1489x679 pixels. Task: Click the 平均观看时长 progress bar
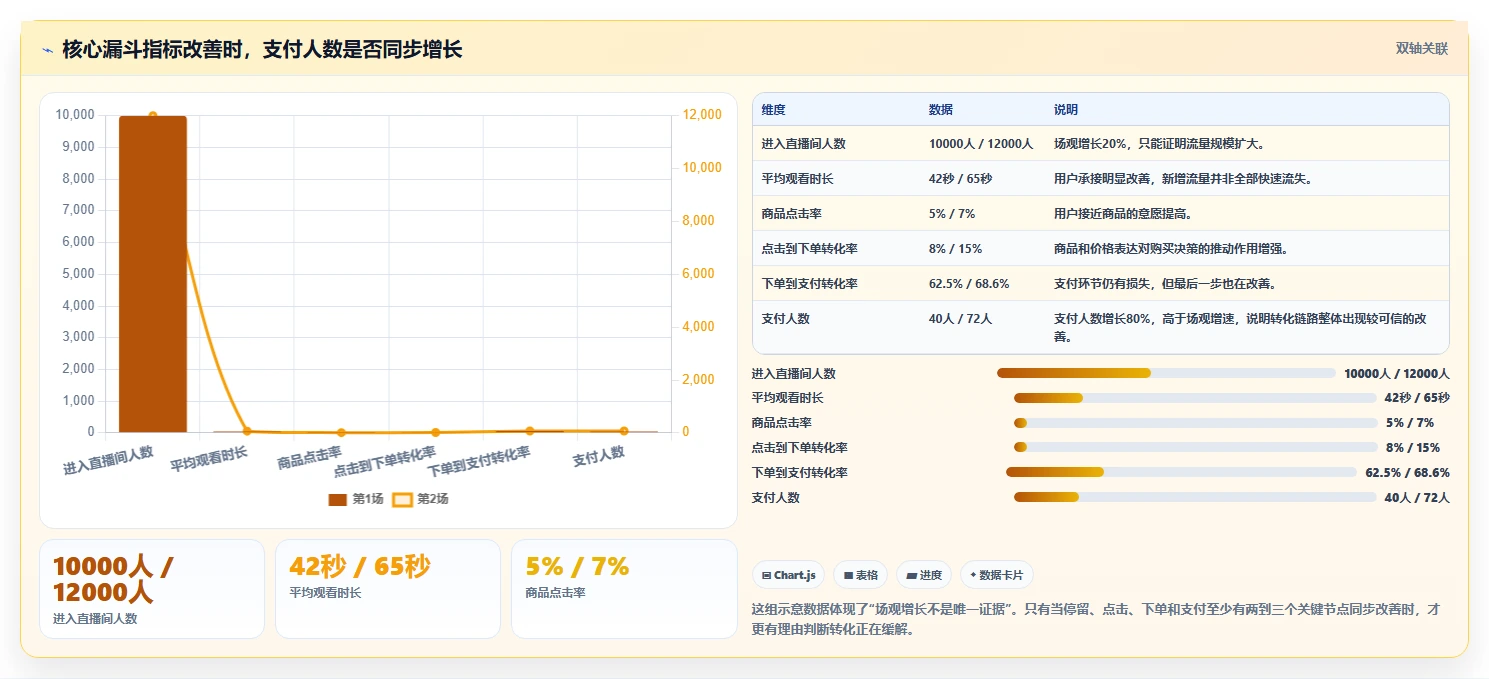(x=1195, y=398)
